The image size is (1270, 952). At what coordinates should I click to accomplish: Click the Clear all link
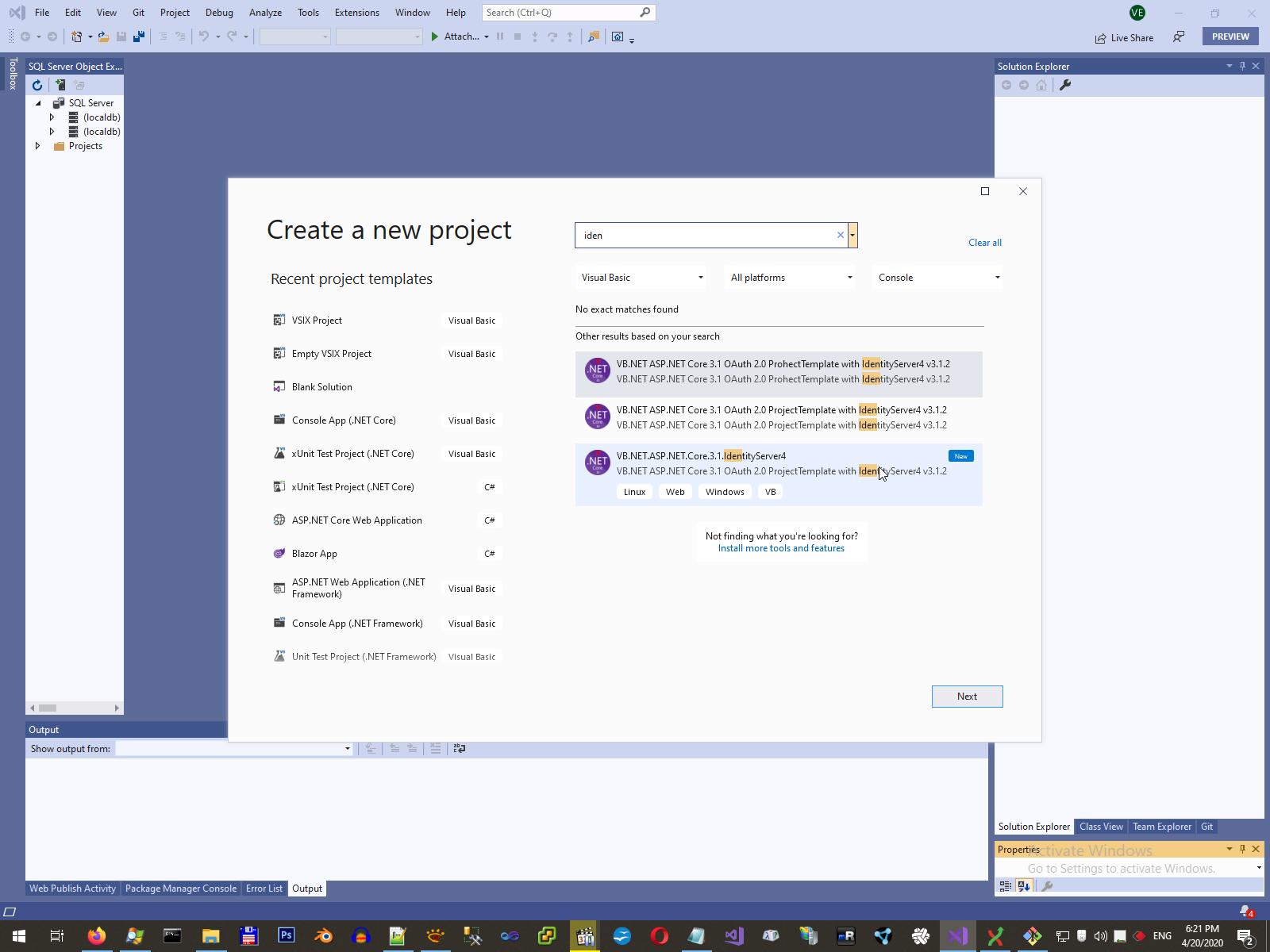(x=985, y=243)
